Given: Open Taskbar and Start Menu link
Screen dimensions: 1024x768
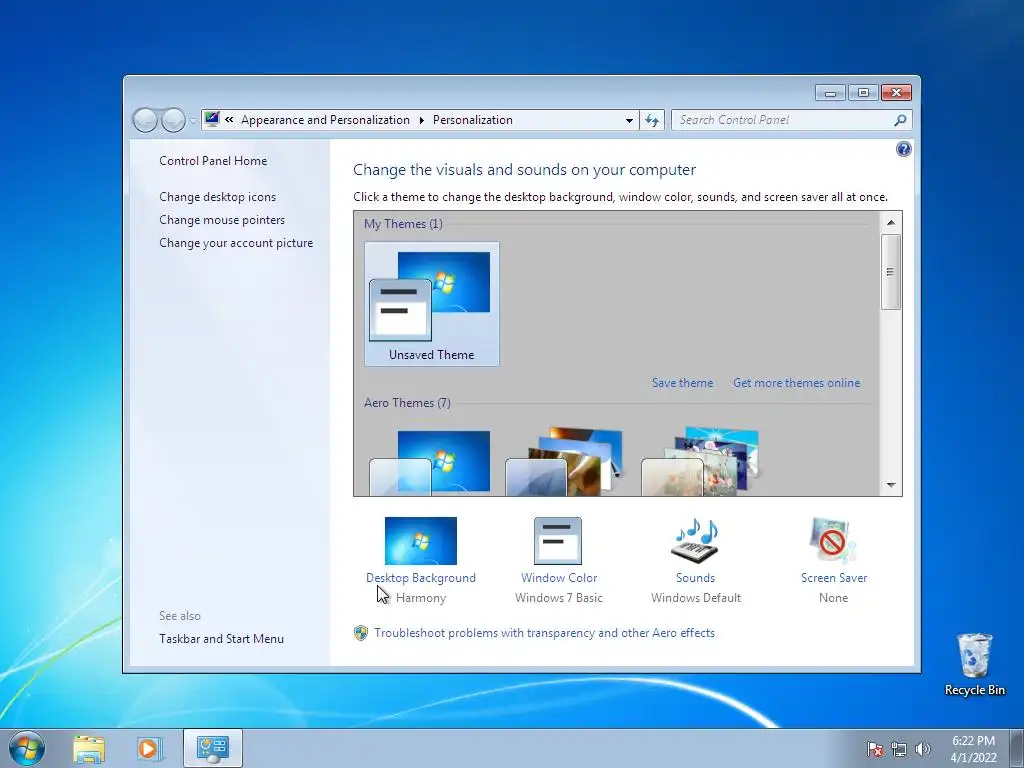Looking at the screenshot, I should tap(221, 639).
